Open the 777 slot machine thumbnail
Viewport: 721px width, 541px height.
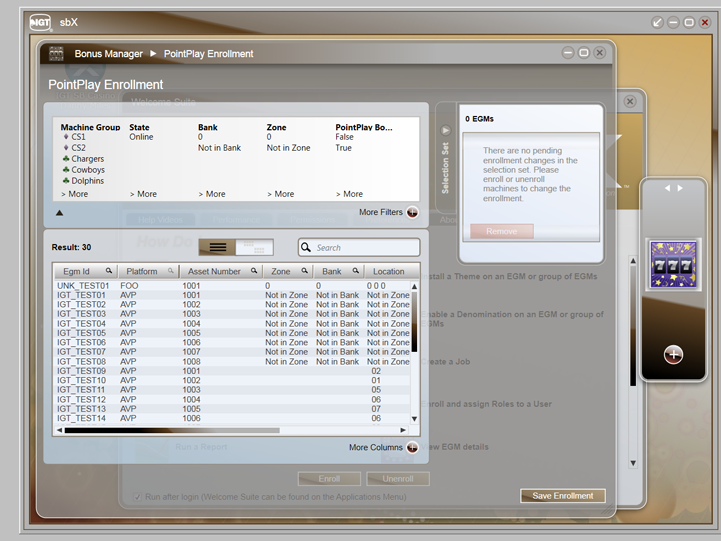point(673,264)
